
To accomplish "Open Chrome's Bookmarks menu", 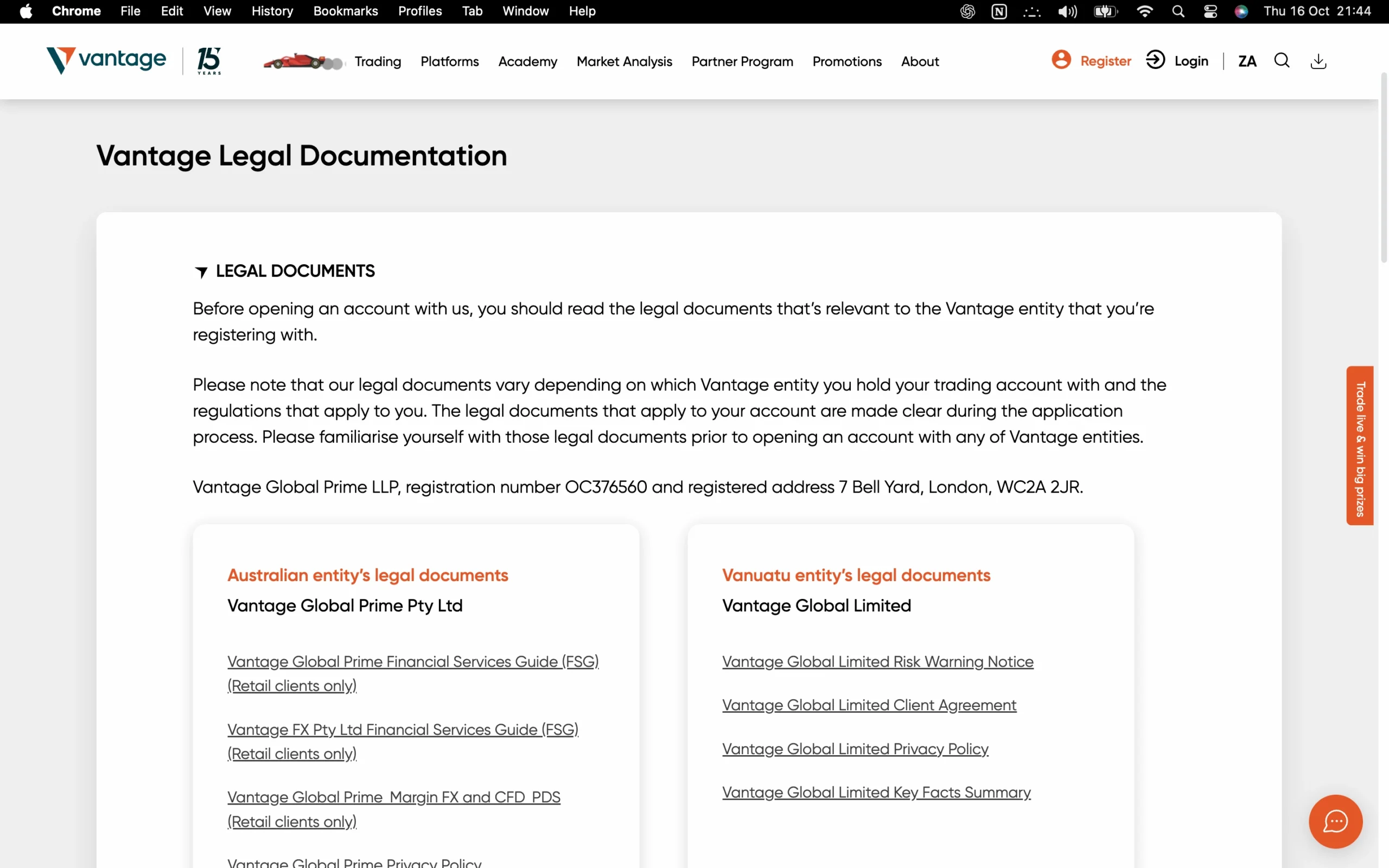I will tap(346, 11).
